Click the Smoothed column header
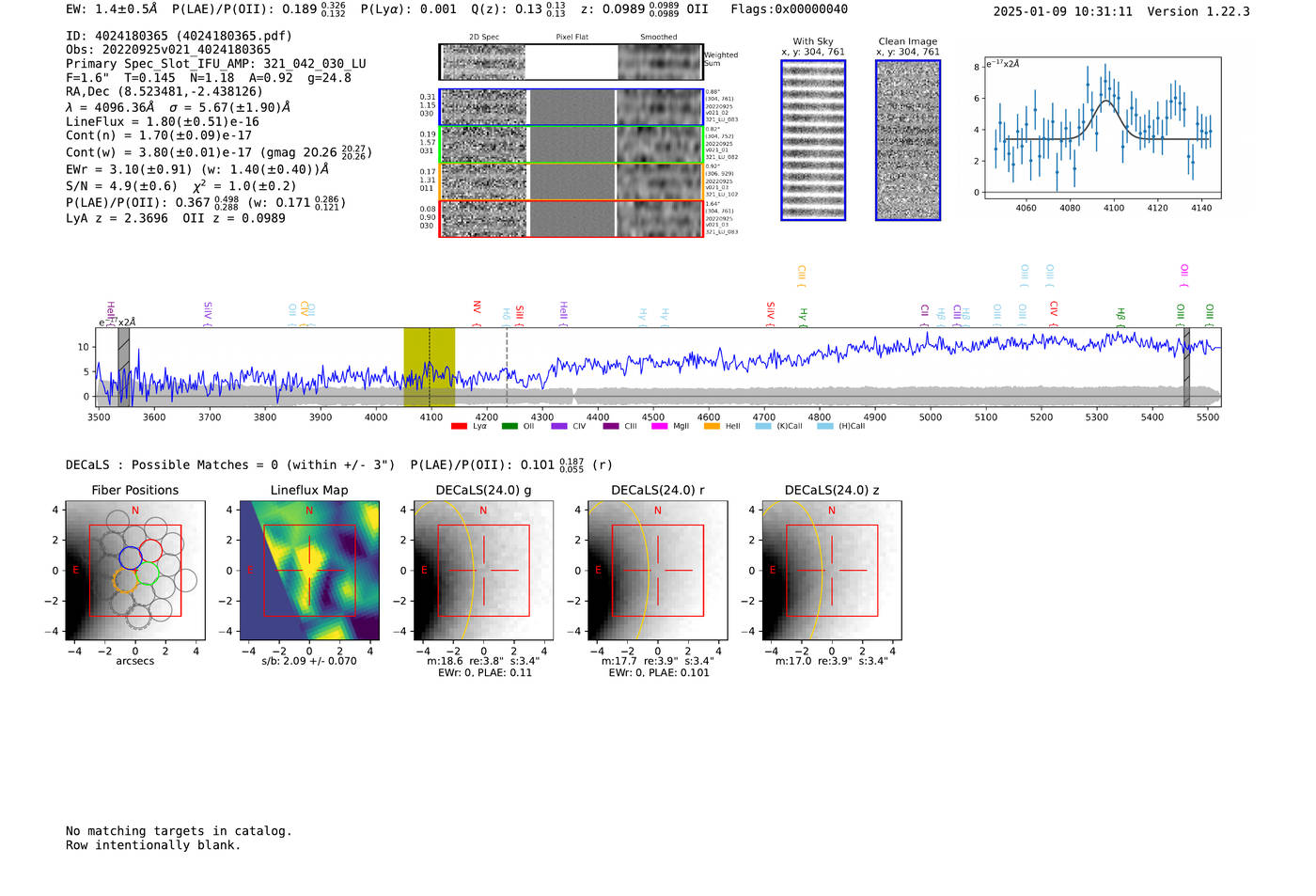The height and width of the screenshot is (896, 1316). pyautogui.click(x=658, y=38)
